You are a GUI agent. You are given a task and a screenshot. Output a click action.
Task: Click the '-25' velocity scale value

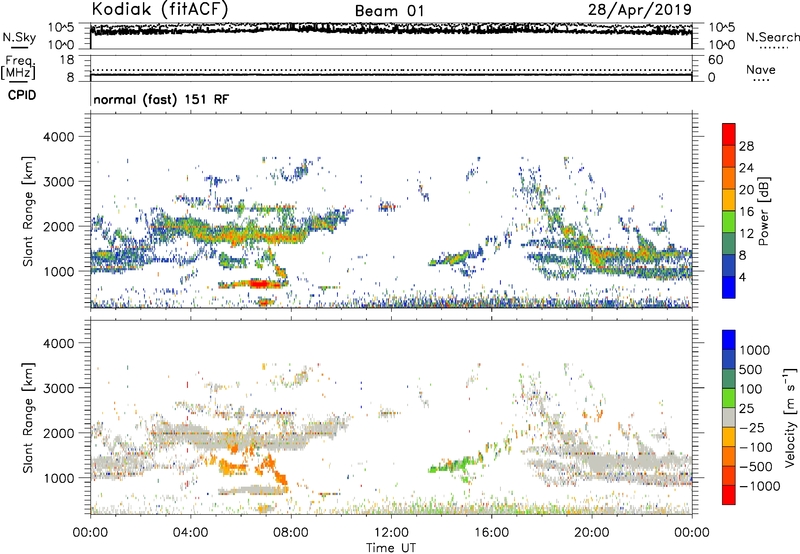pyautogui.click(x=752, y=428)
